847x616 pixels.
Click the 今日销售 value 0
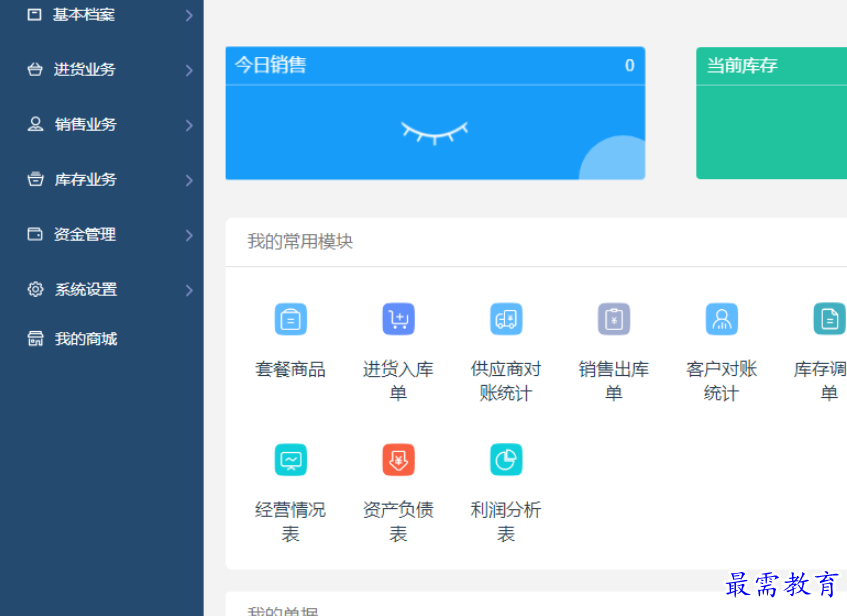[x=630, y=65]
